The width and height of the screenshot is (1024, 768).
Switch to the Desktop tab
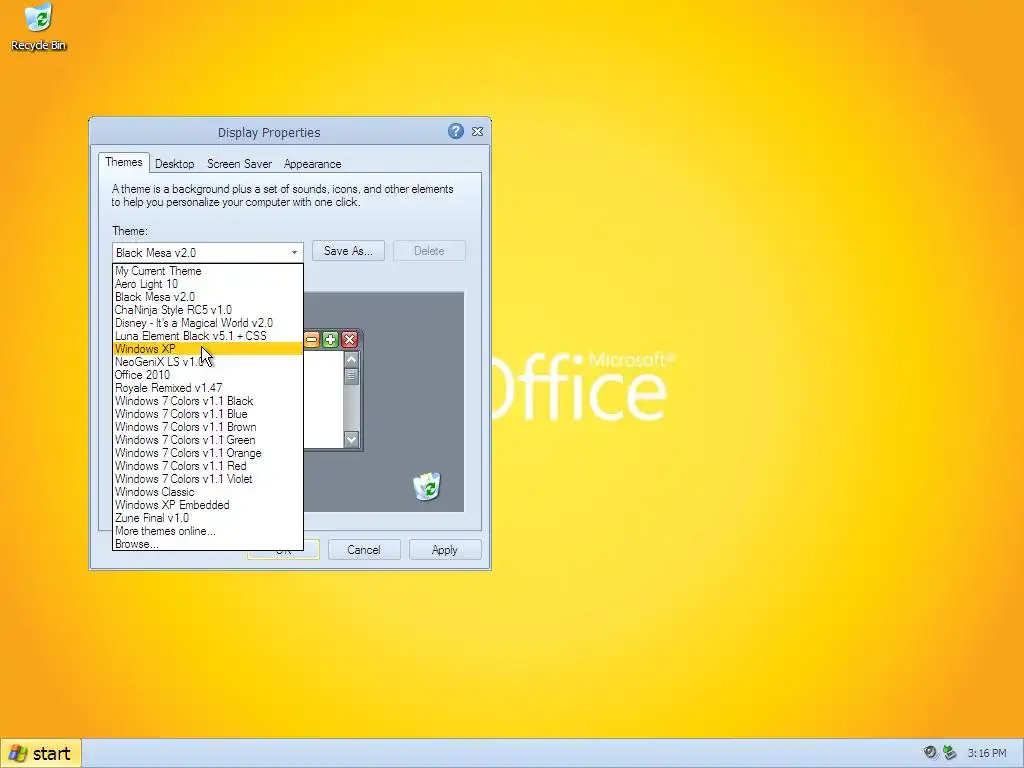174,164
